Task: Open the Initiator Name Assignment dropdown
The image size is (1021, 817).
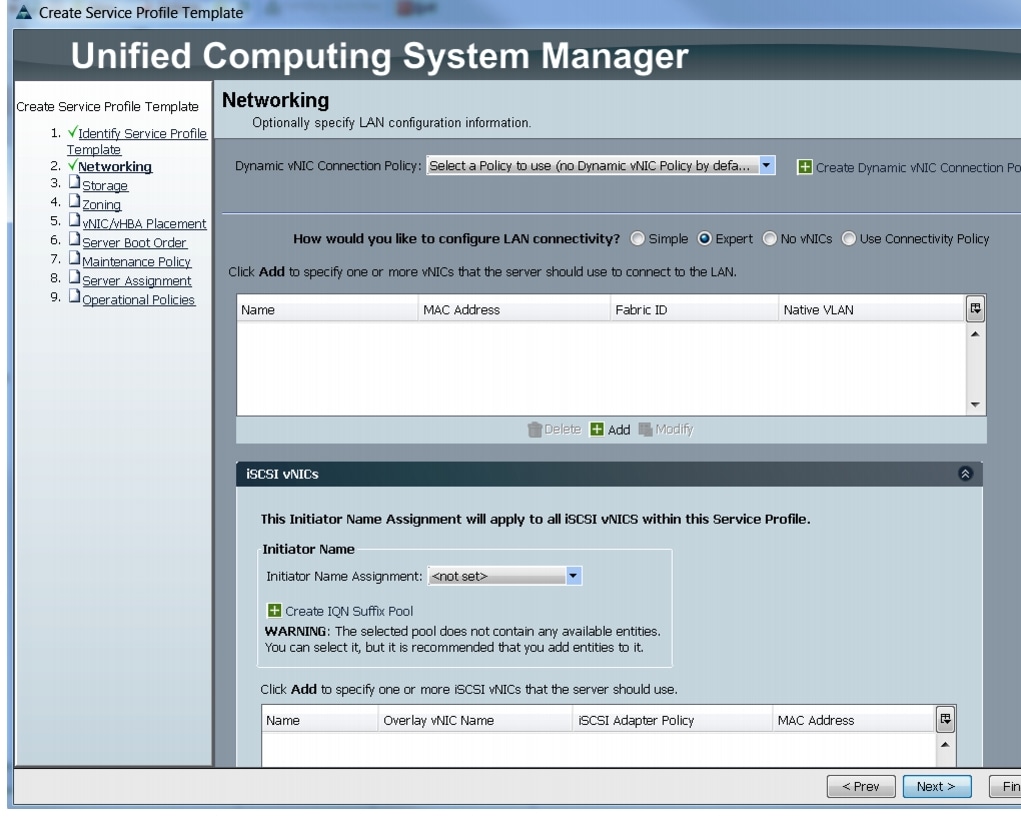Action: tap(504, 576)
